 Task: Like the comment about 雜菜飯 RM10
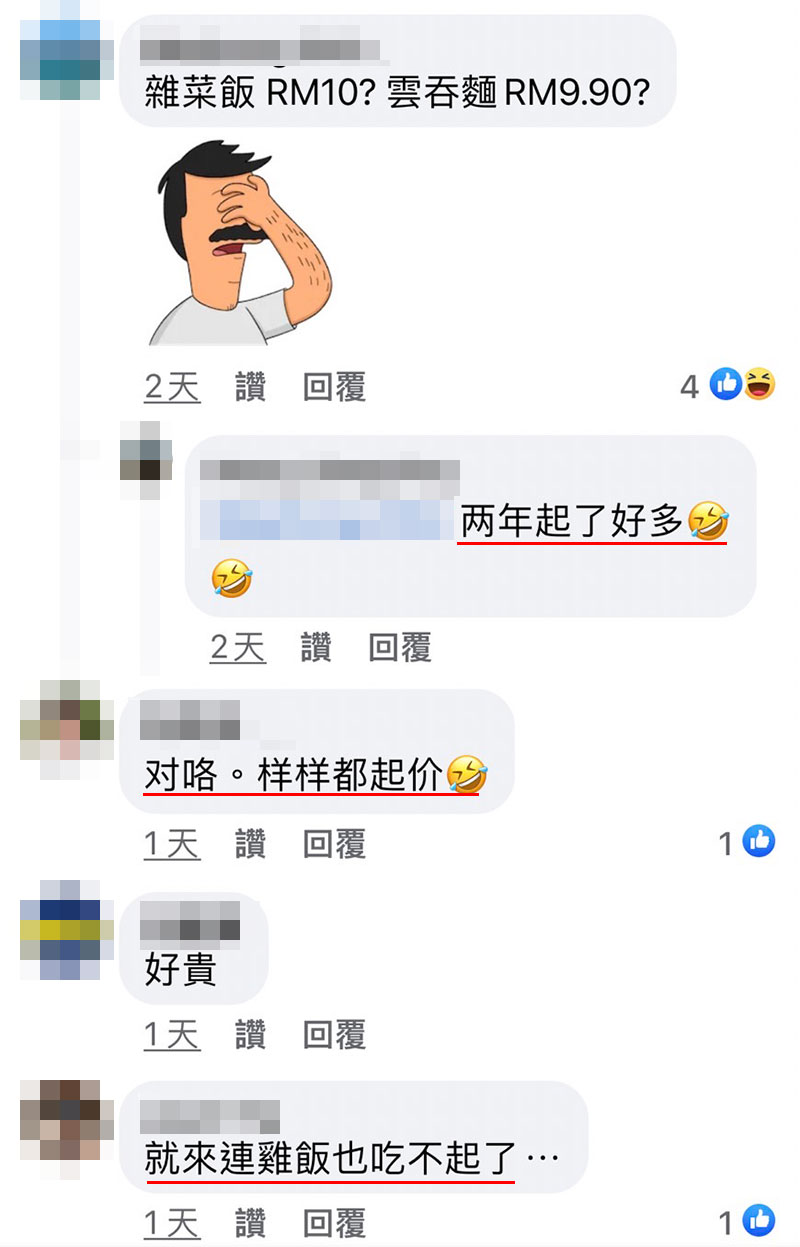point(251,387)
